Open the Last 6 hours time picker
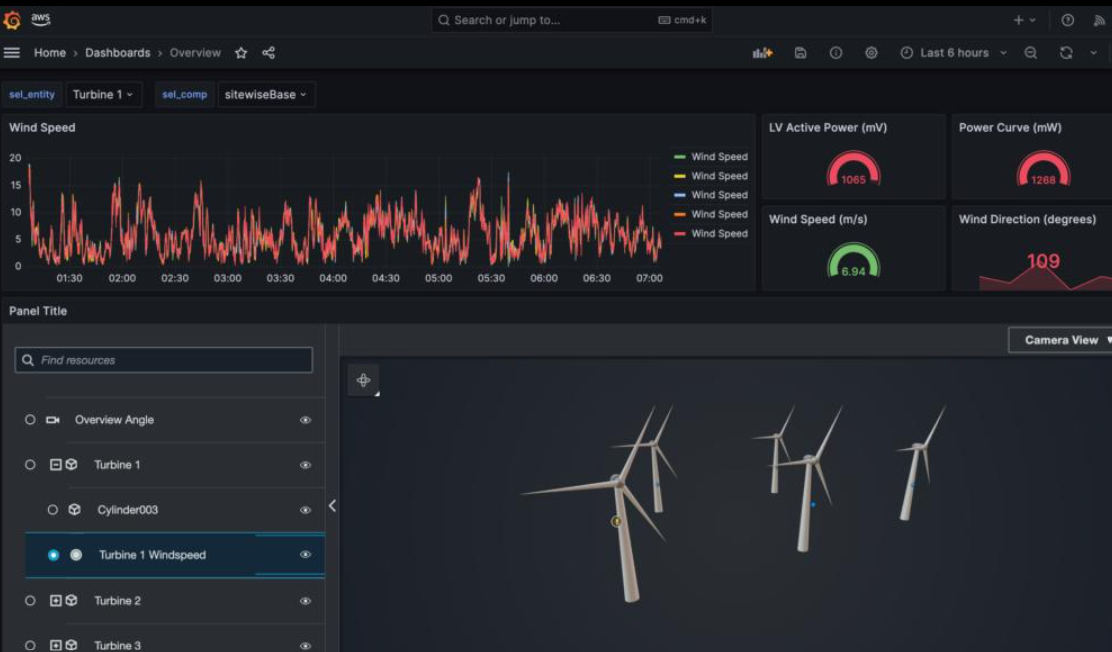 click(x=953, y=53)
